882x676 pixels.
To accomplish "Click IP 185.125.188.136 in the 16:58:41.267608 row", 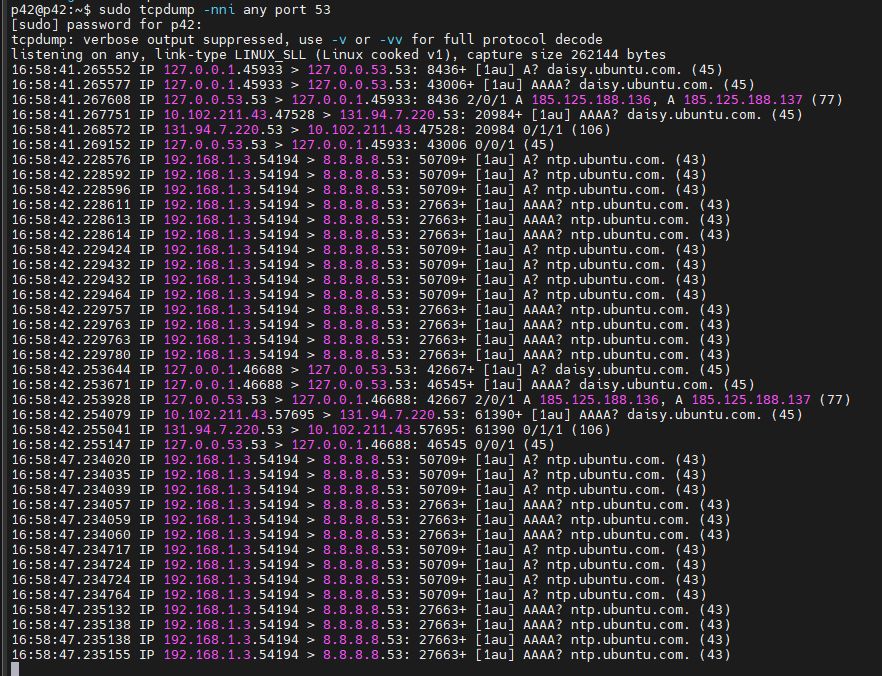I will click(591, 100).
